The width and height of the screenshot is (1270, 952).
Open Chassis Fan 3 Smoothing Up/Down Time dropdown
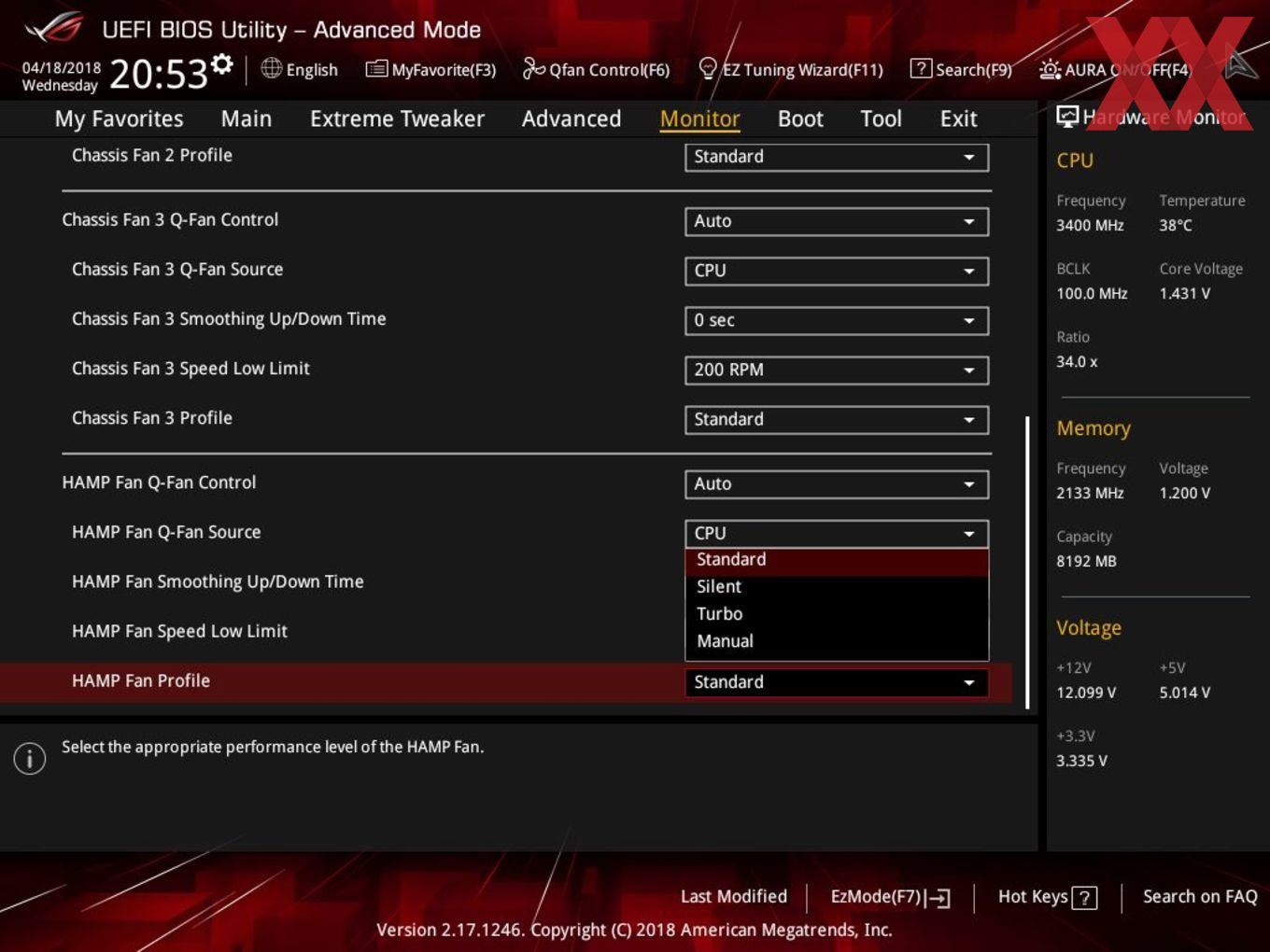pyautogui.click(x=836, y=320)
